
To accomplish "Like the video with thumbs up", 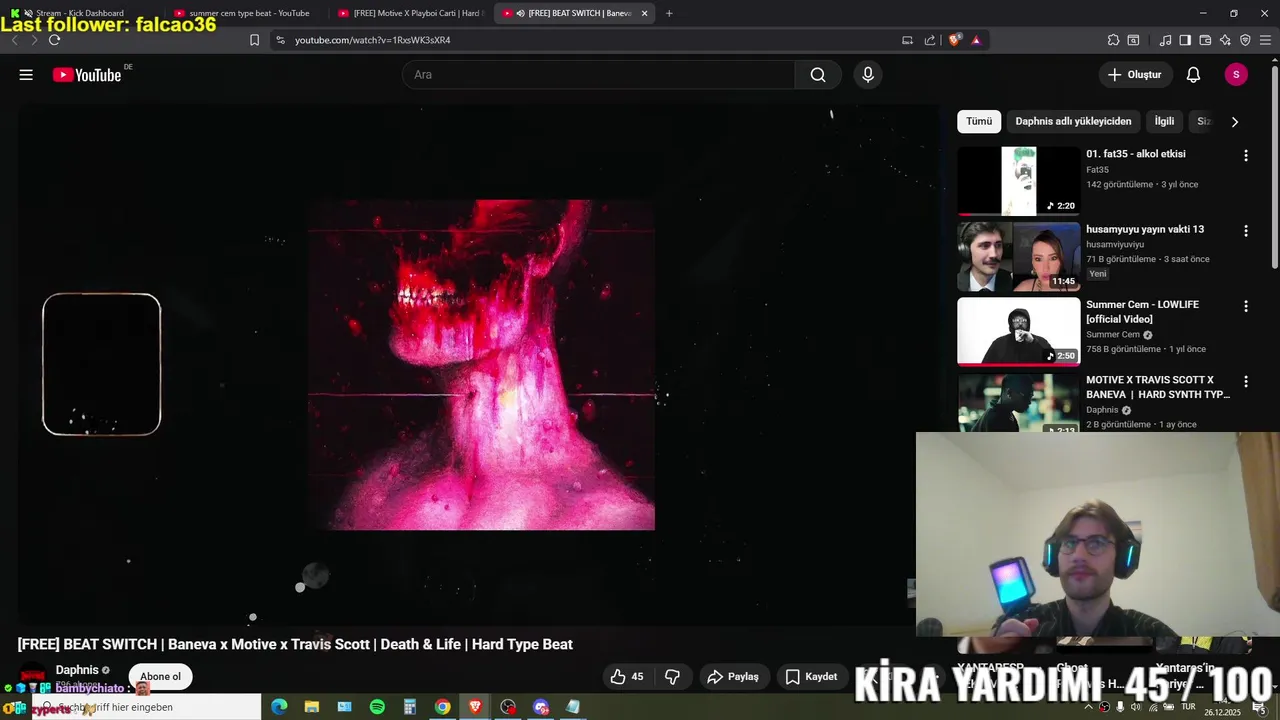I will click(627, 677).
